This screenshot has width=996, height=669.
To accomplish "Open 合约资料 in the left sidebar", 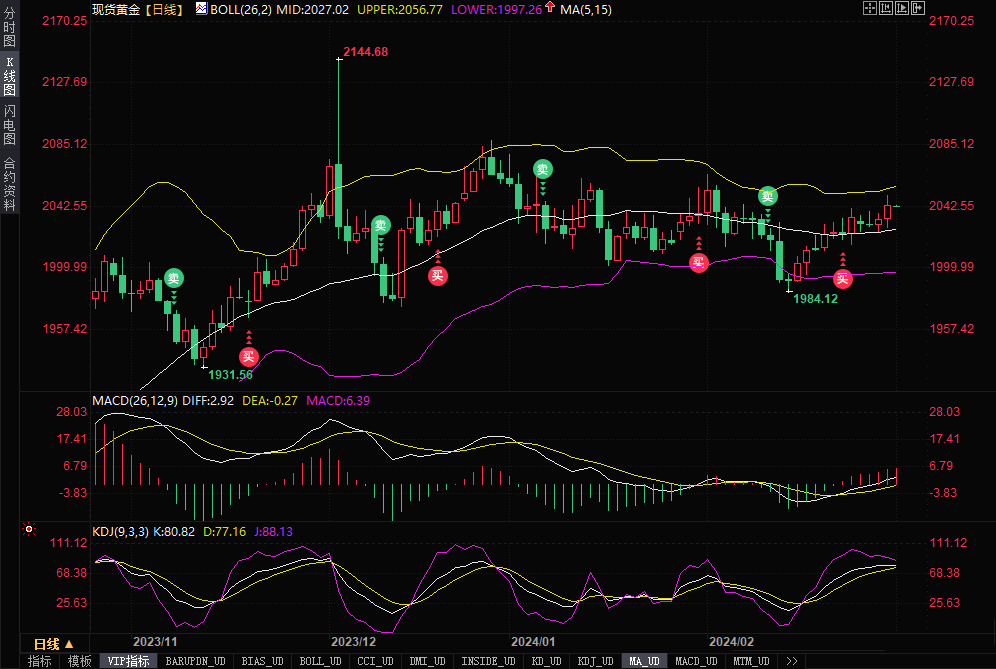I will click(9, 183).
